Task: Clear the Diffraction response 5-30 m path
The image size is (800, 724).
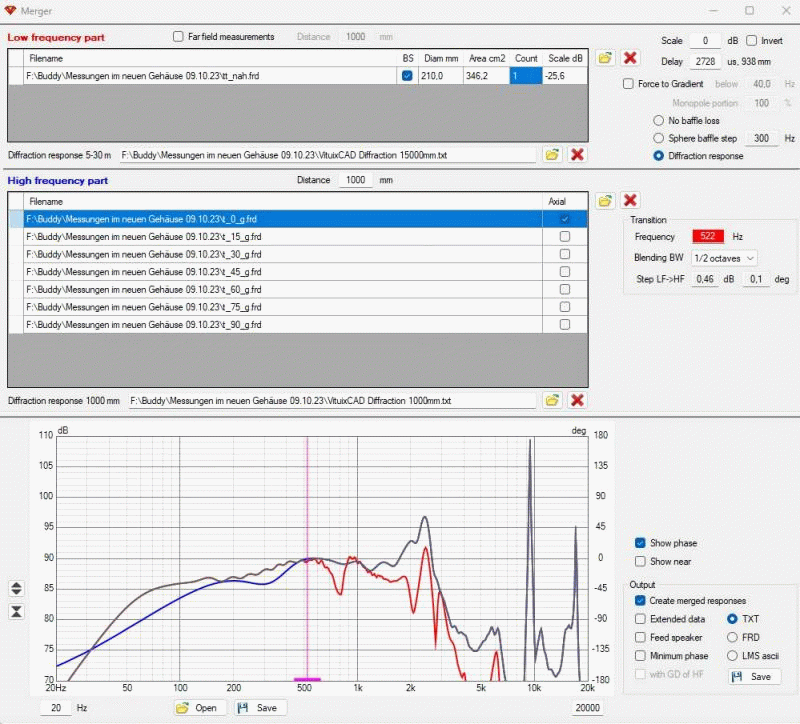Action: click(577, 155)
